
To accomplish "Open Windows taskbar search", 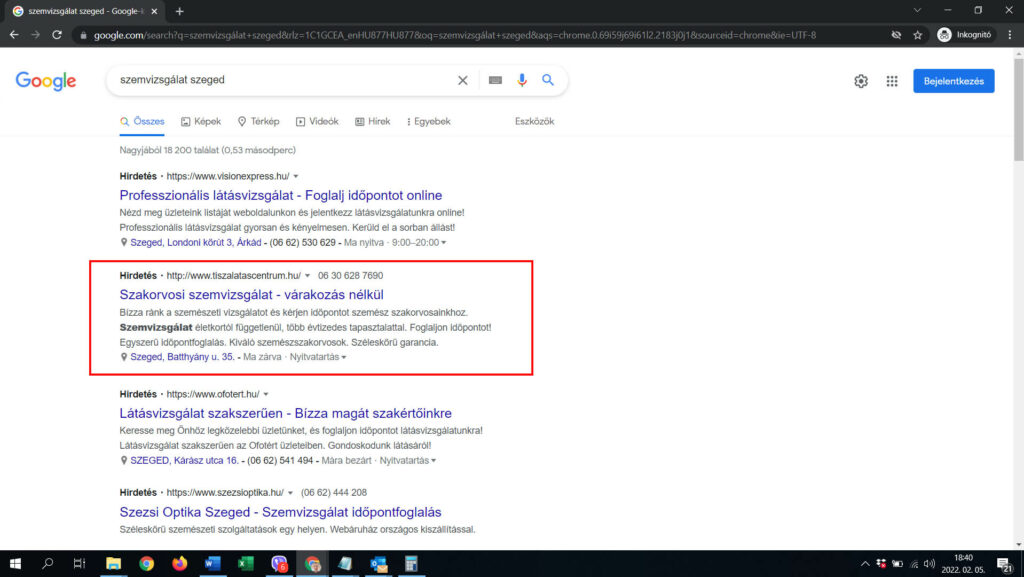I will coord(47,563).
